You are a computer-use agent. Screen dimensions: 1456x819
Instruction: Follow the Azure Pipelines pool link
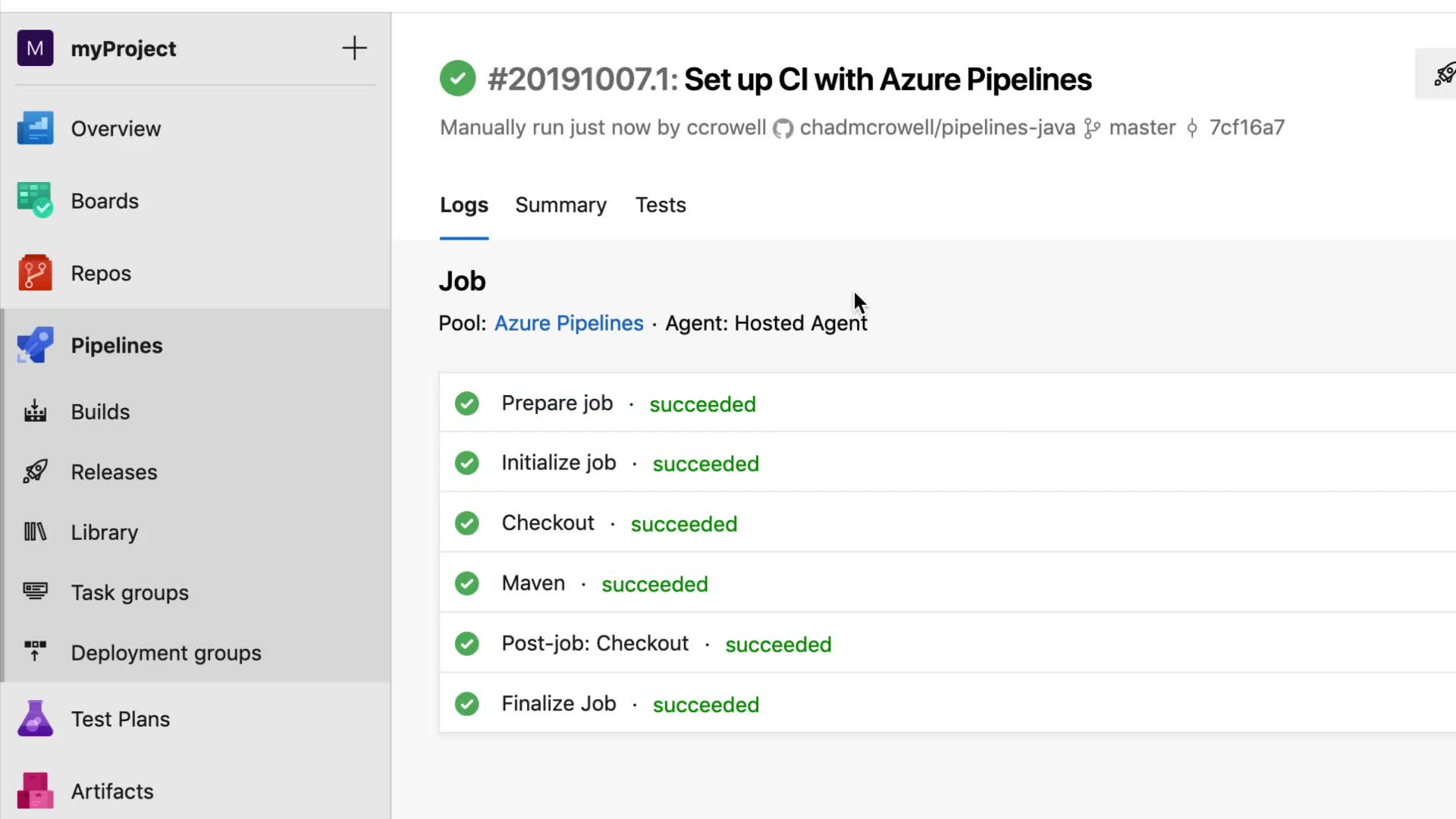[x=569, y=323]
